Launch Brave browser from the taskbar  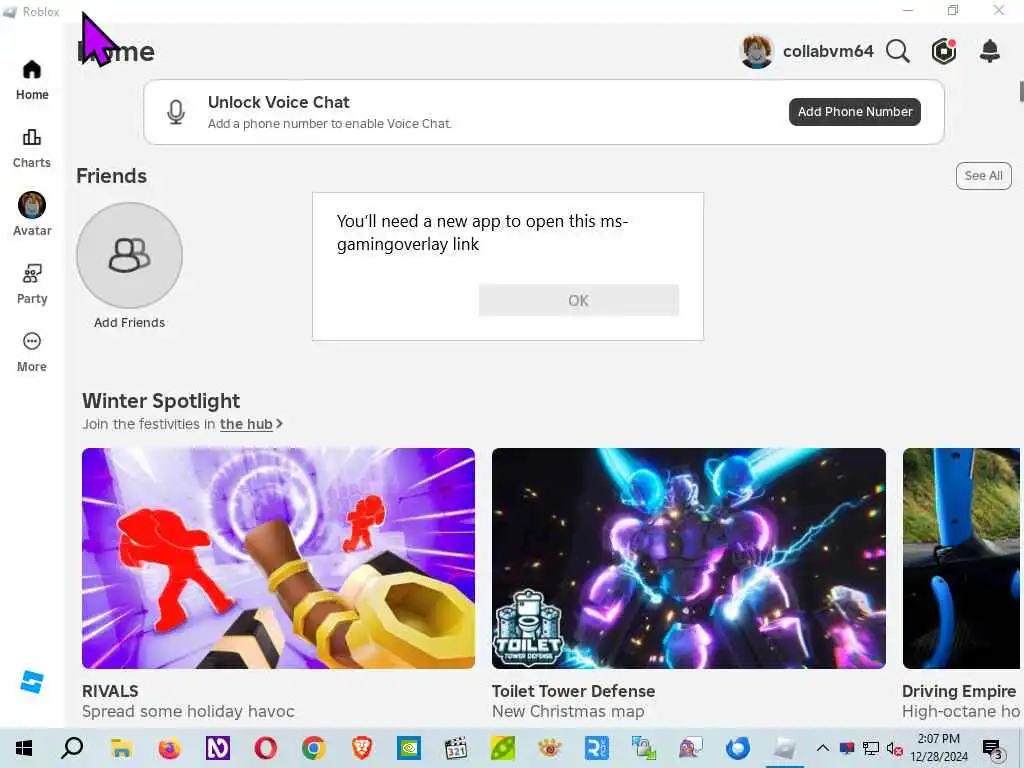click(362, 748)
